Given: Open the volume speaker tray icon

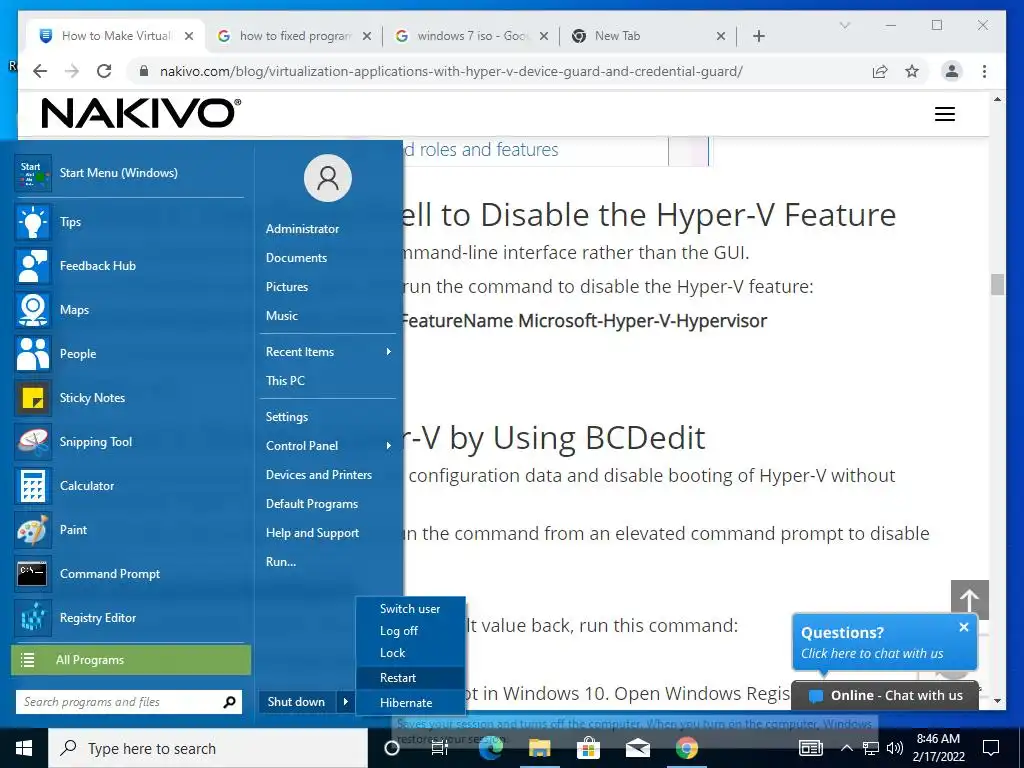Looking at the screenshot, I should point(895,748).
